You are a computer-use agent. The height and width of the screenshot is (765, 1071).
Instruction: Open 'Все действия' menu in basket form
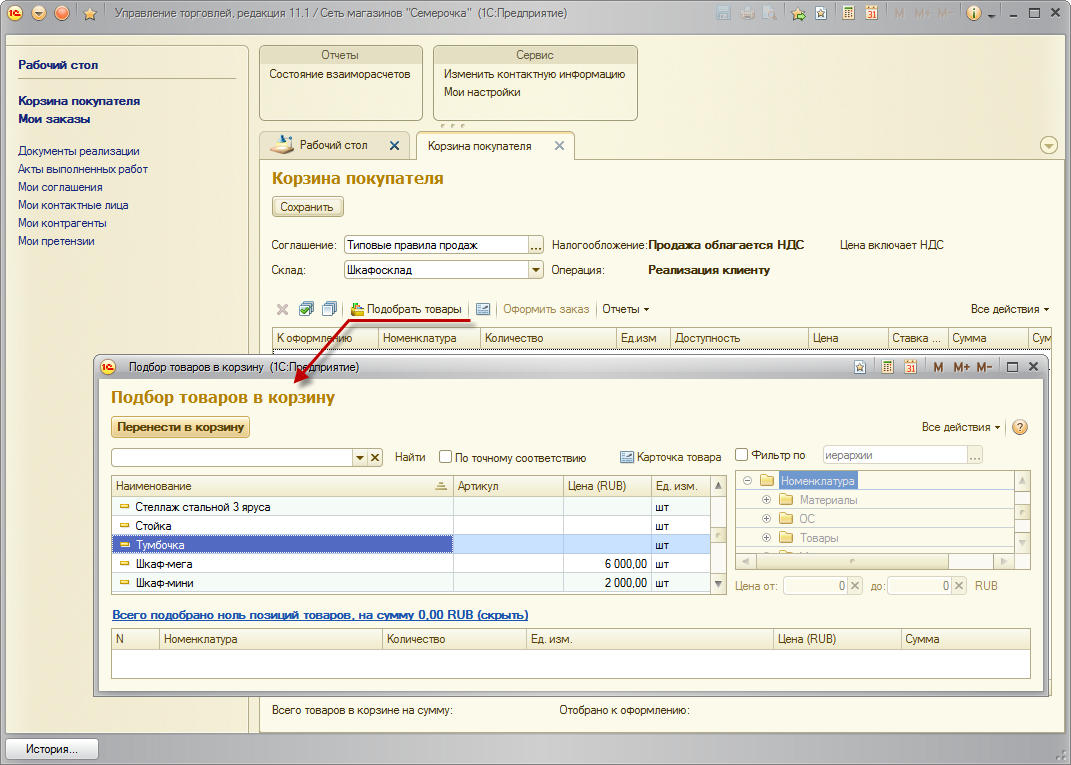click(1010, 309)
